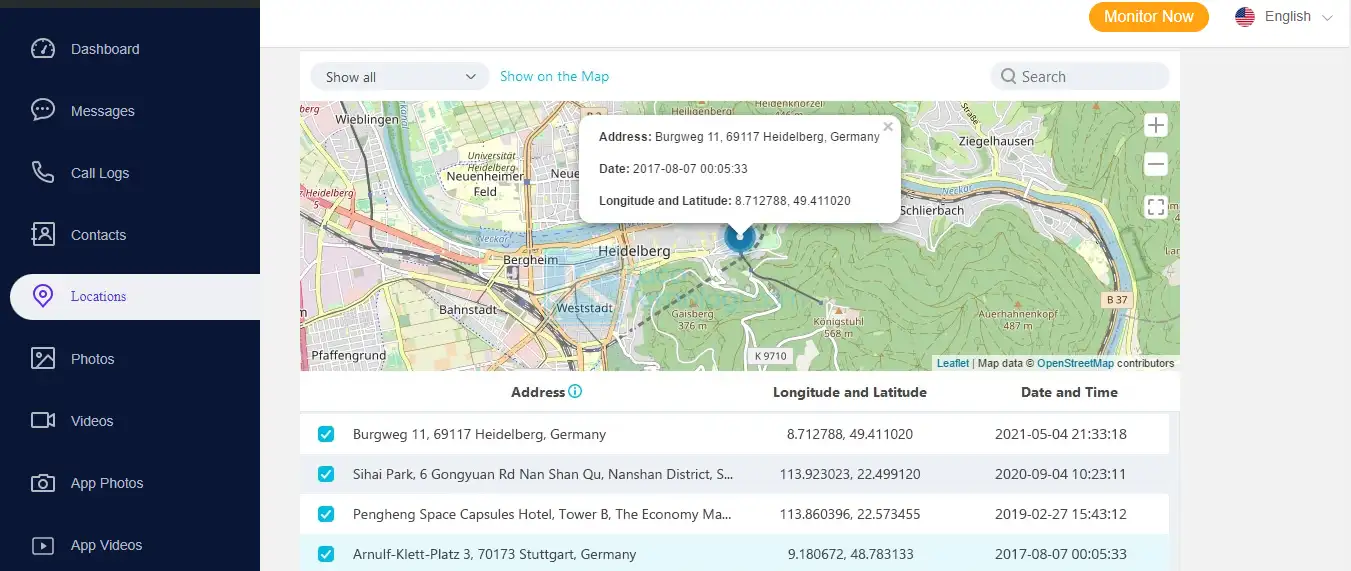
Task: Click the Address info icon
Action: [575, 392]
